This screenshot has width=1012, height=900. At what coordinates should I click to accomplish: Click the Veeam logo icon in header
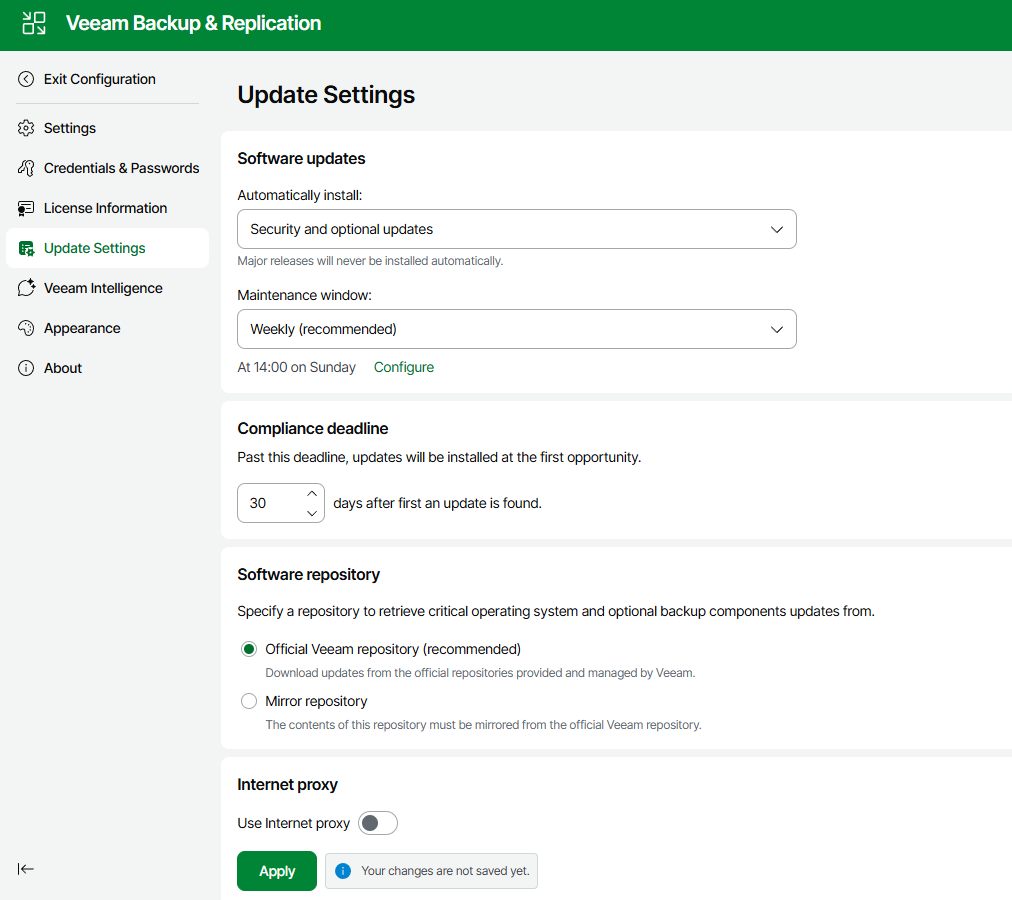click(34, 23)
